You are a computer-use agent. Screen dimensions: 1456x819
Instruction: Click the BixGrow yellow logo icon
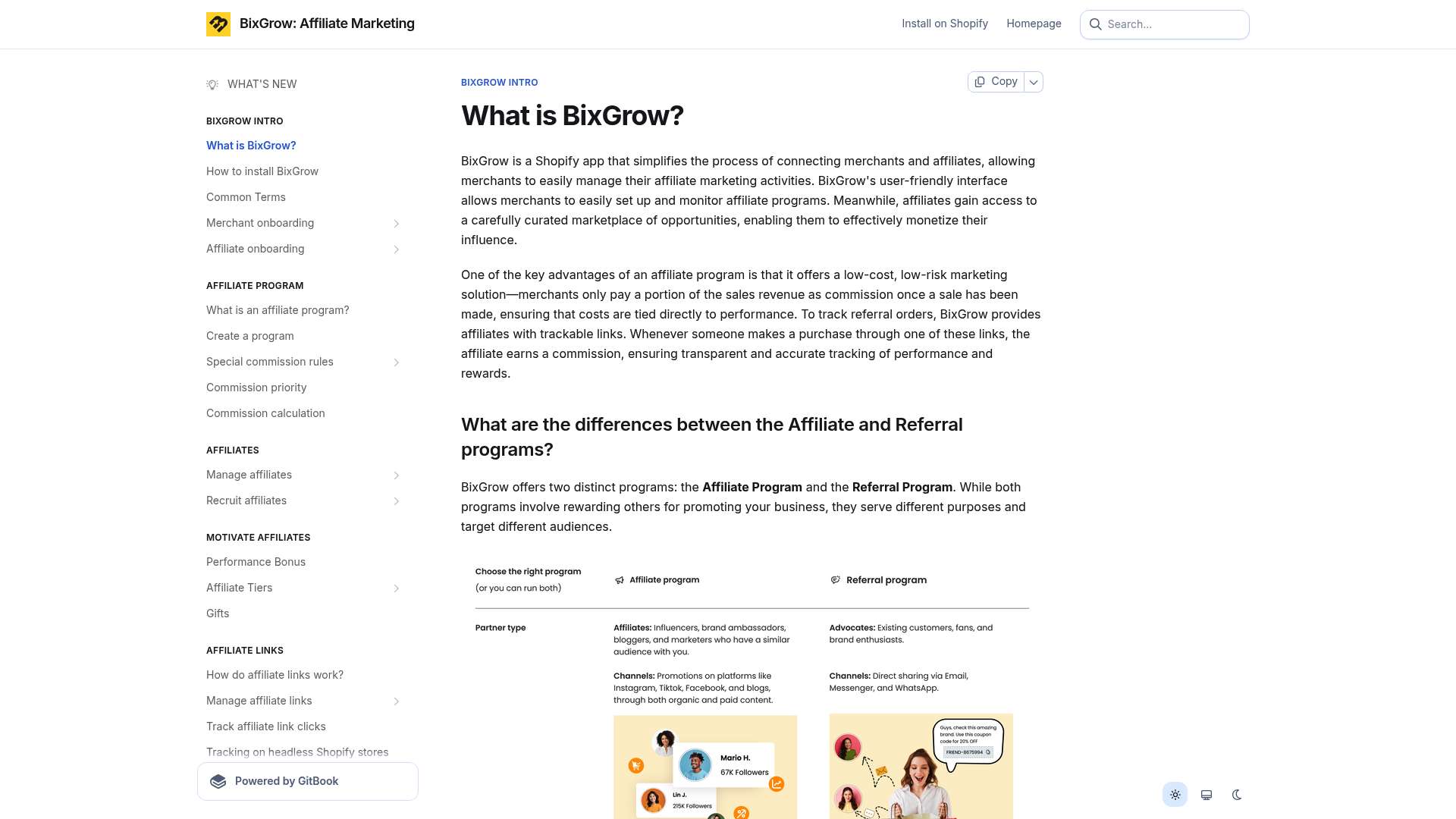218,24
